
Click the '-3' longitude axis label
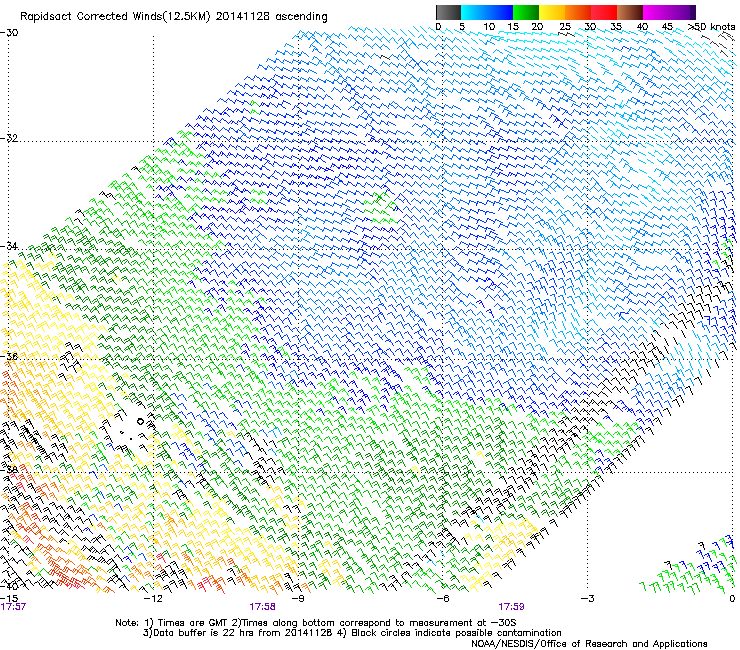pyautogui.click(x=588, y=599)
